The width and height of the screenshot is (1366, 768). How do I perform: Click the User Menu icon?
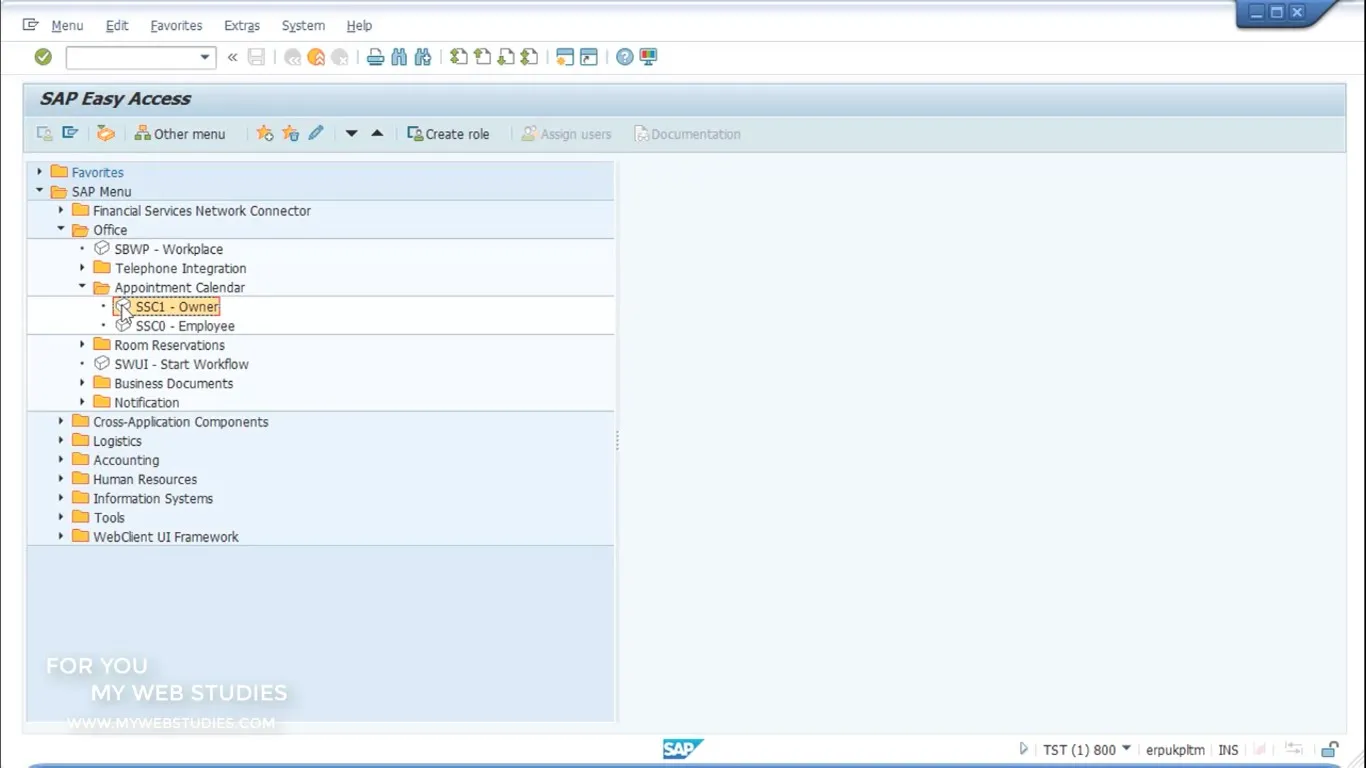[x=44, y=133]
